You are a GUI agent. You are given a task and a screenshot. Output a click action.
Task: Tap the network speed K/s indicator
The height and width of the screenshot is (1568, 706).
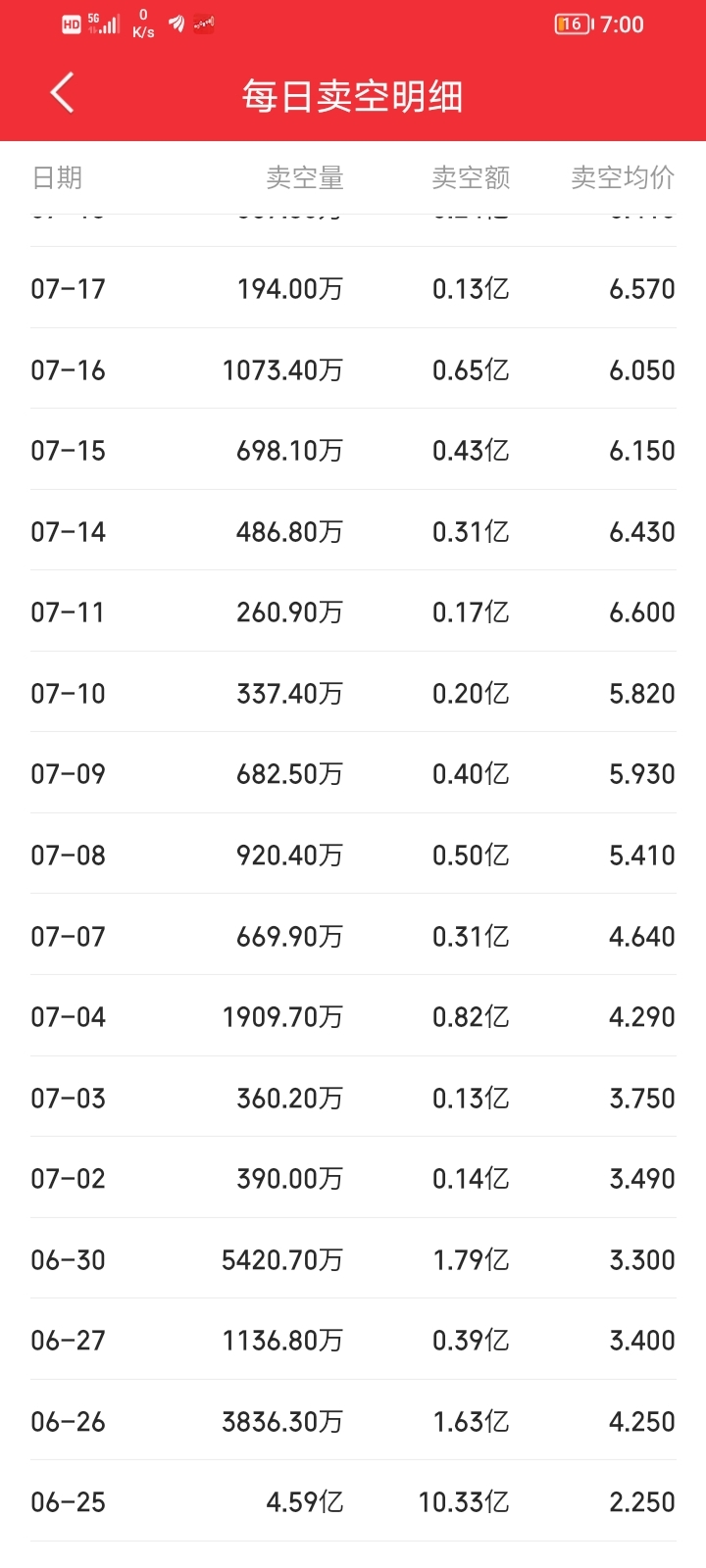coord(143,24)
